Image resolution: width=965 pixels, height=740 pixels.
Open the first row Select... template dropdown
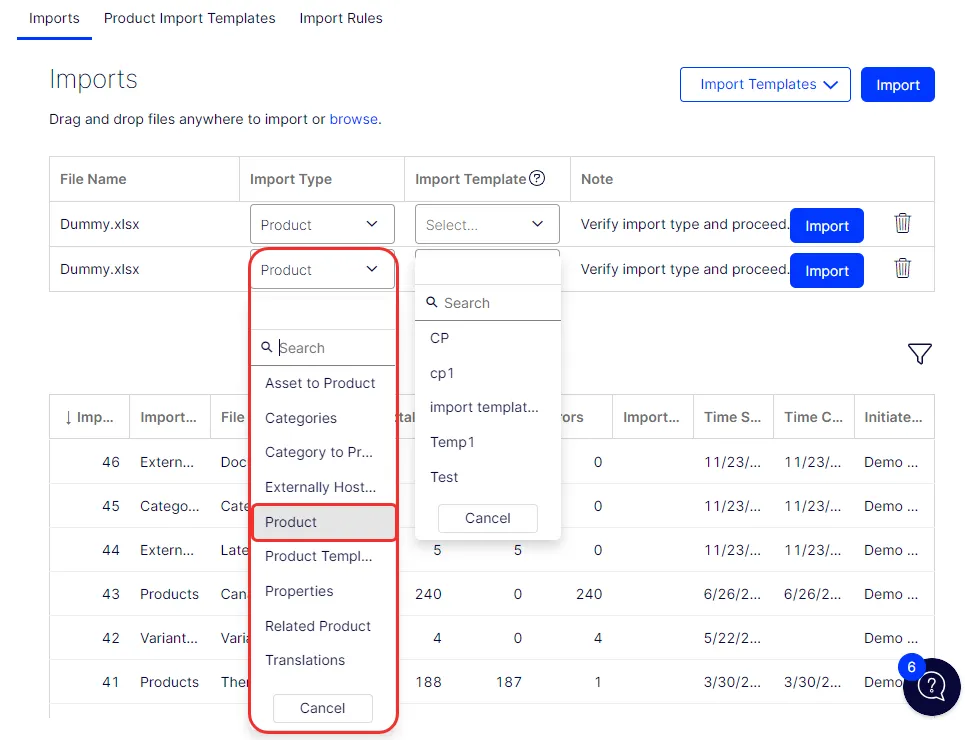(487, 224)
